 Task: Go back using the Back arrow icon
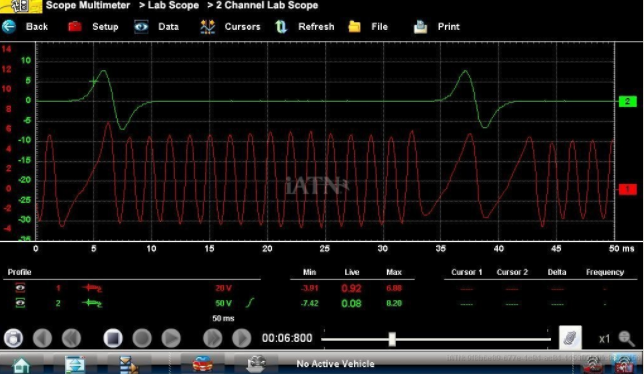tap(9, 27)
